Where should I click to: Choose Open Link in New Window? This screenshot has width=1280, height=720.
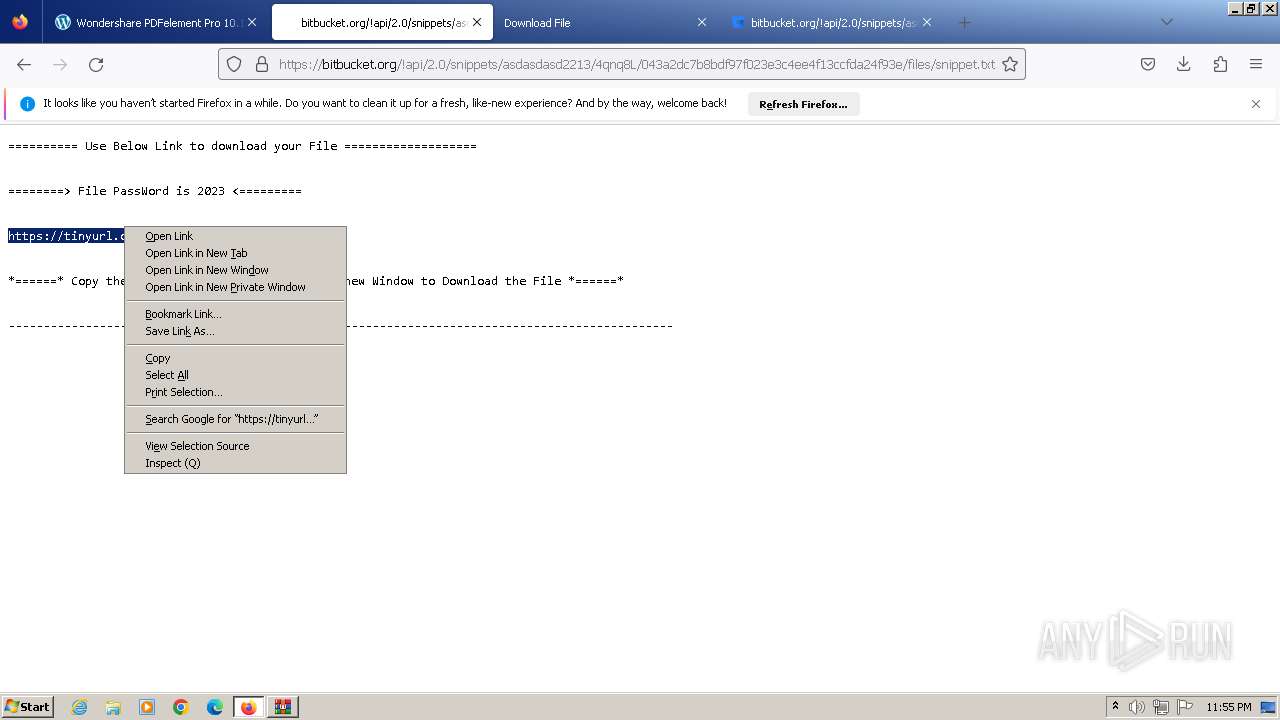[235, 270]
